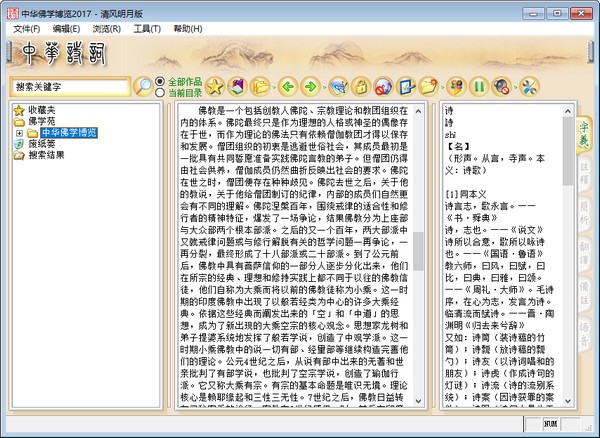Viewport: 600px width, 438px height.
Task: Click the magnifier search icon
Action: (x=144, y=87)
